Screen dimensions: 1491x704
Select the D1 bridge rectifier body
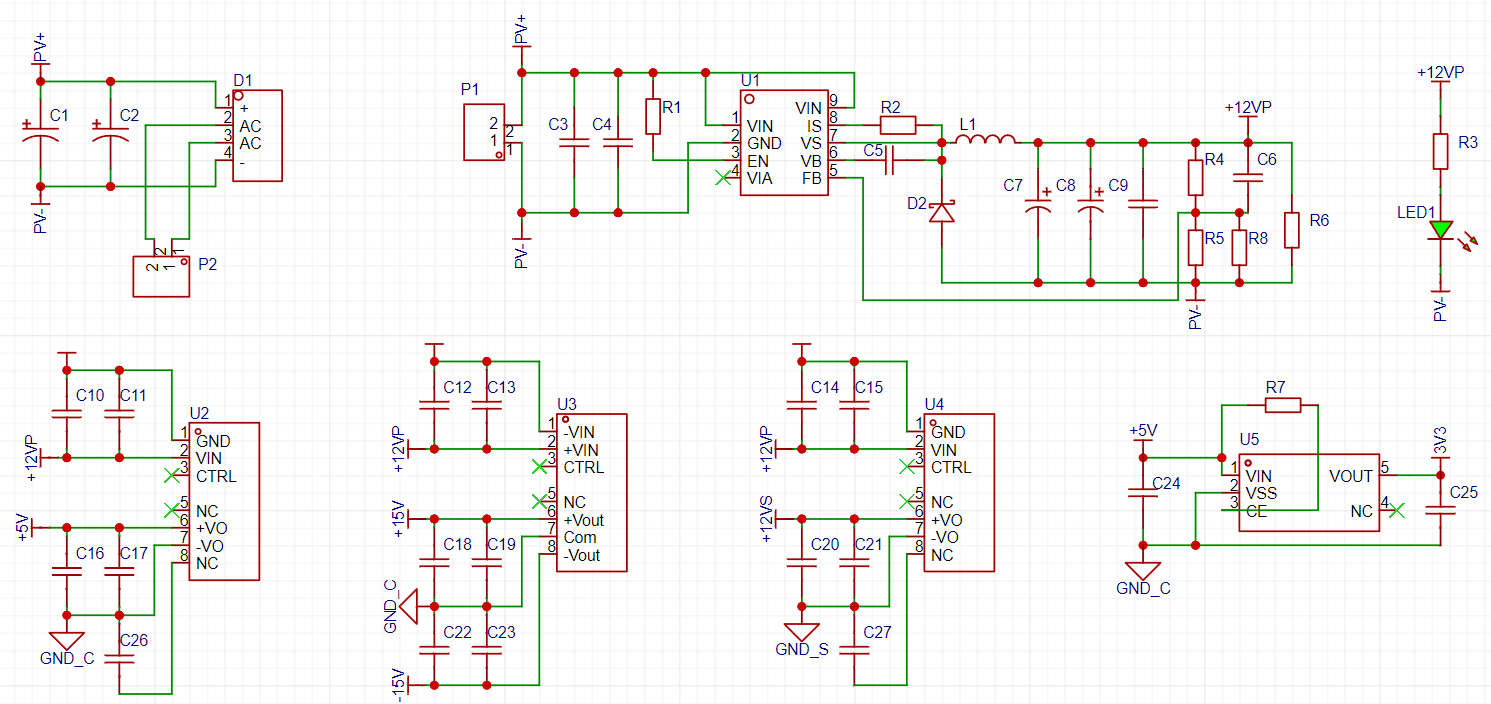pos(258,136)
